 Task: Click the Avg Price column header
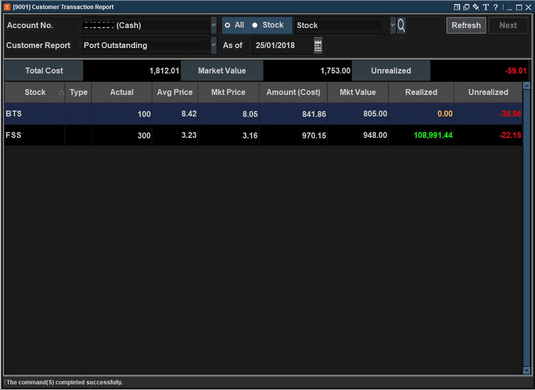pyautogui.click(x=175, y=92)
